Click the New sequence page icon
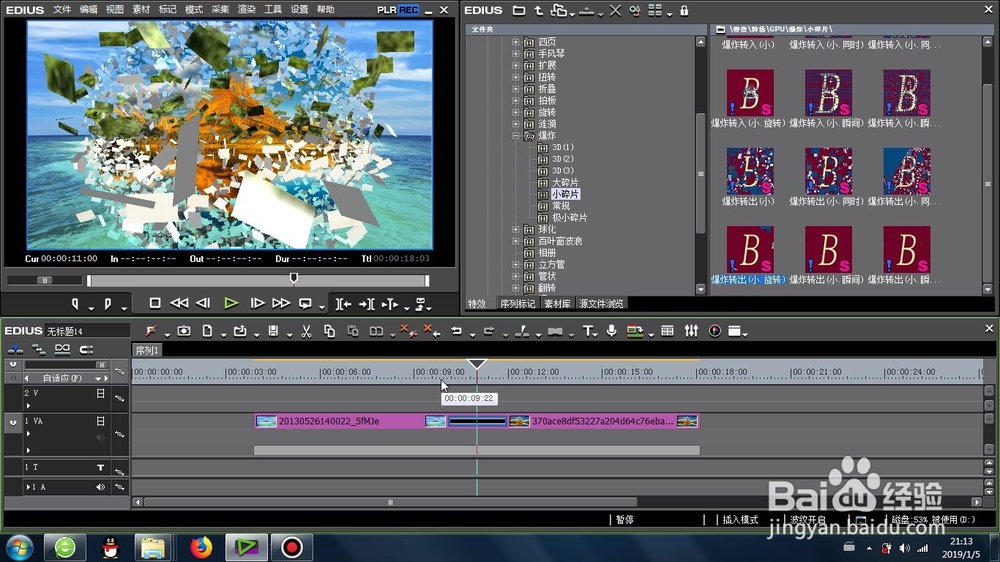 point(207,331)
